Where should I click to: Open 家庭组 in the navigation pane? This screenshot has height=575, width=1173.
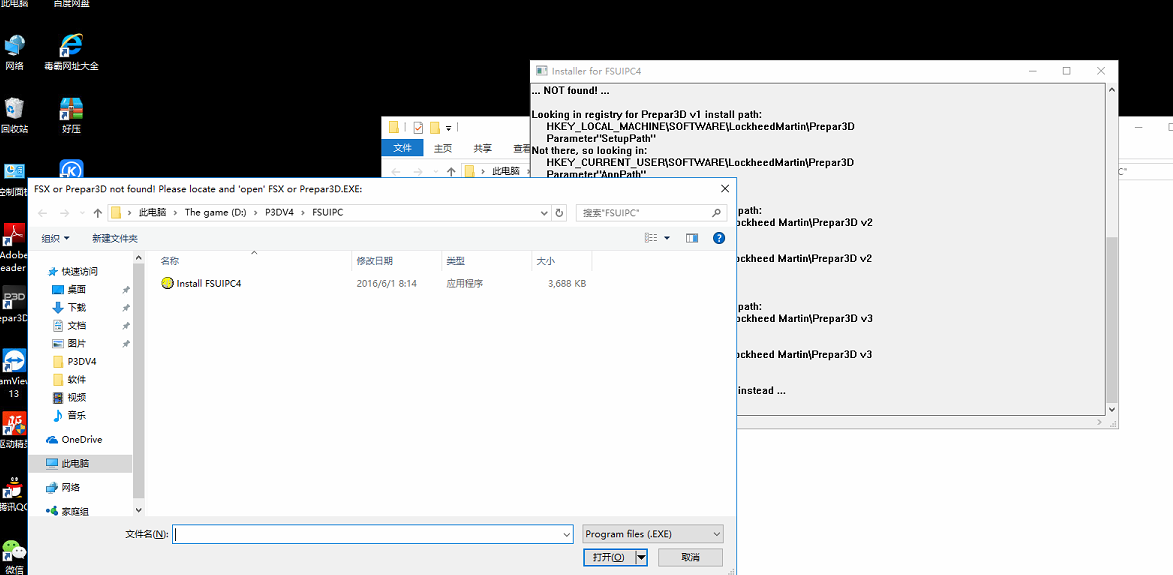point(68,511)
